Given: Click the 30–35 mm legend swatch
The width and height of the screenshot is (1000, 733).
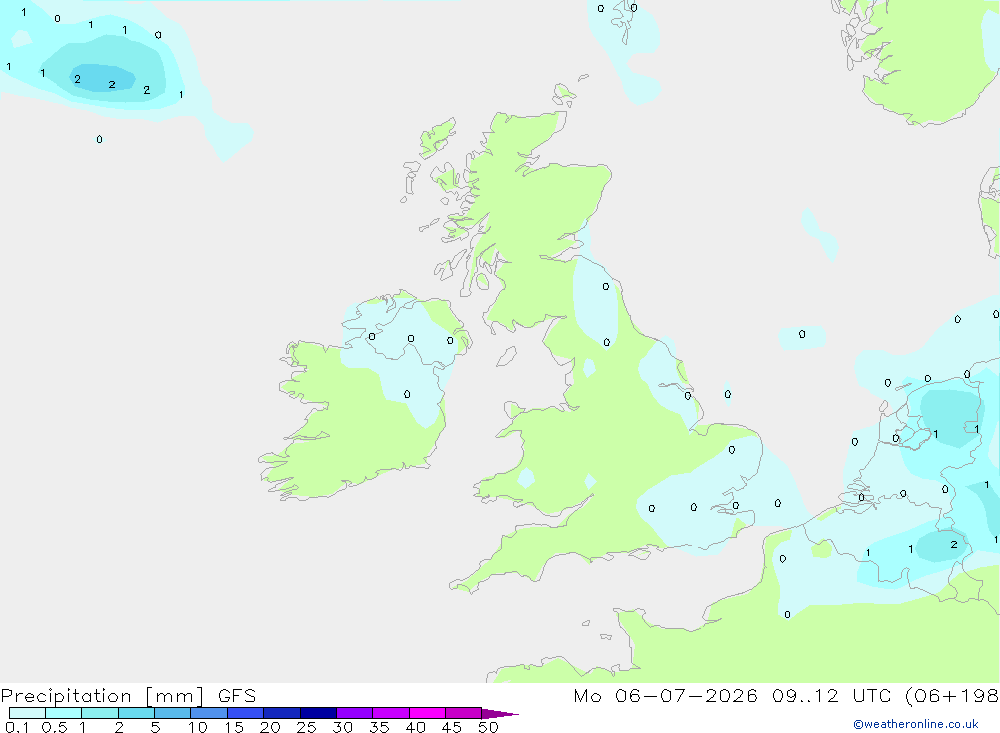Looking at the screenshot, I should [355, 713].
